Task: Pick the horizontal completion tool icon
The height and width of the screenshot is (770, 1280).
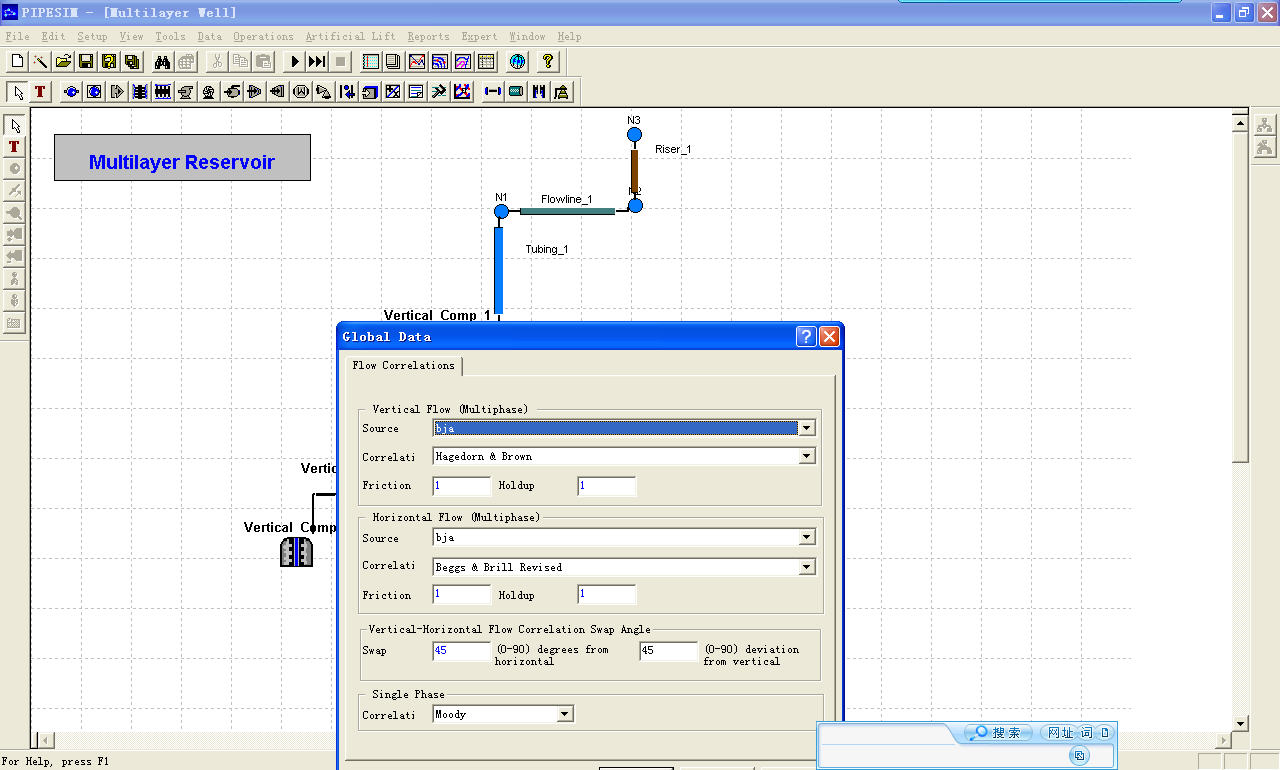Action: (163, 92)
